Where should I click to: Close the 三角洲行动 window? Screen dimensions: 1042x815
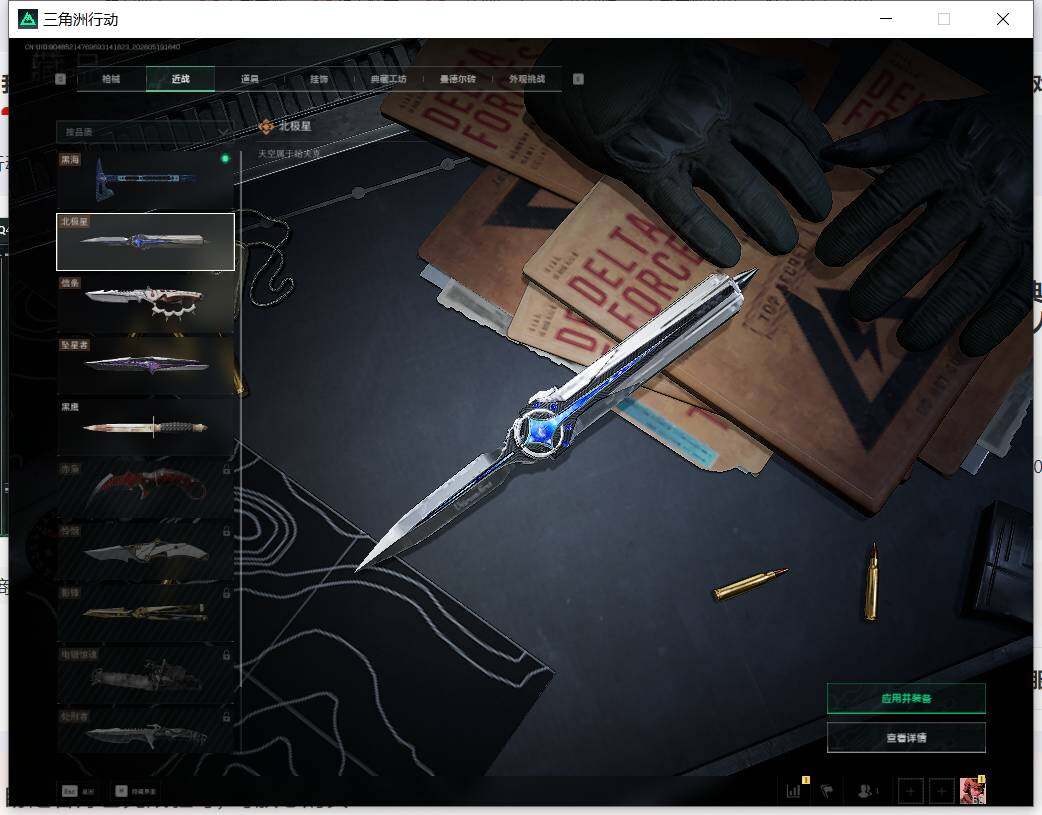click(1003, 19)
